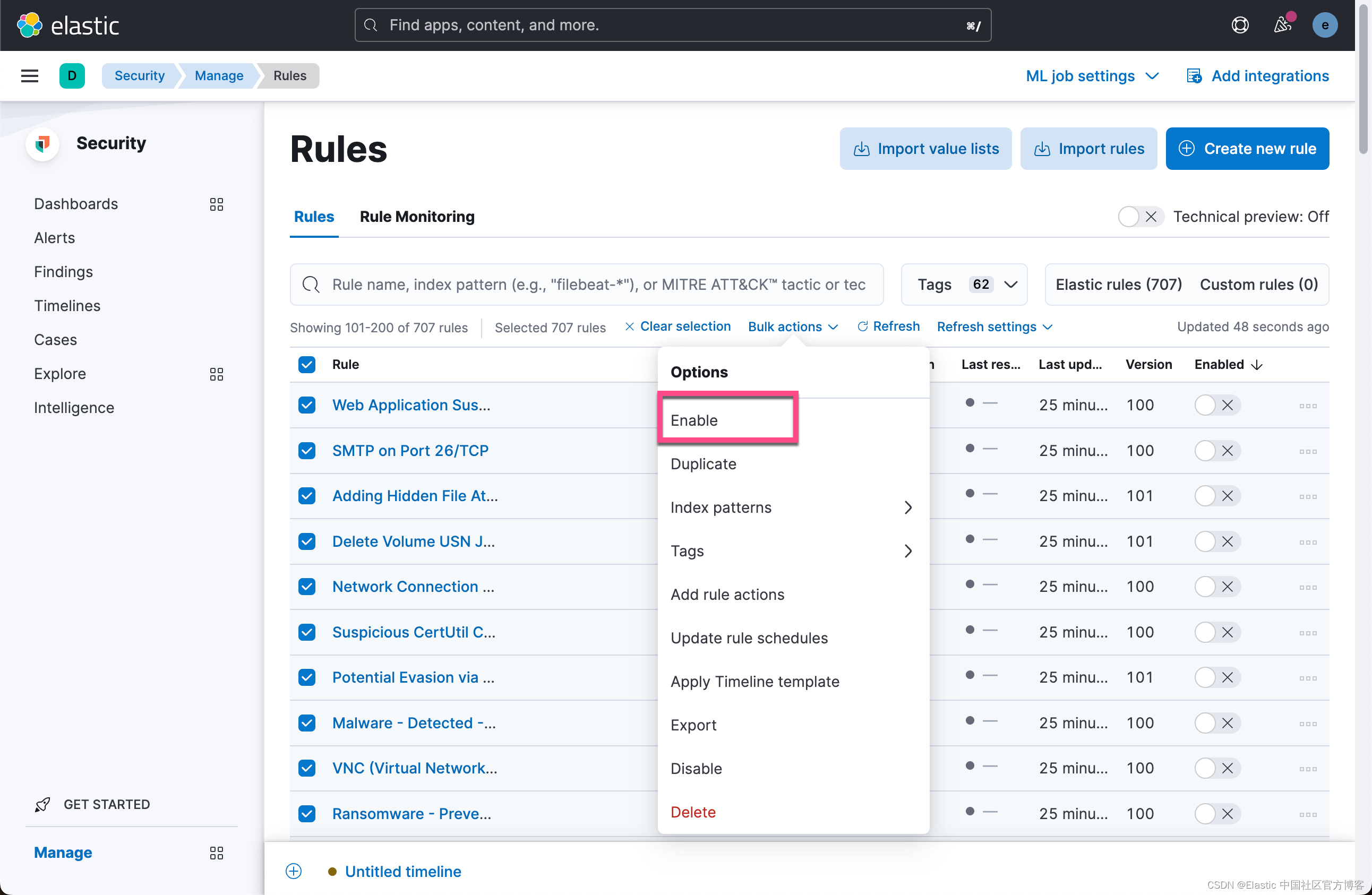
Task: Choose Delete in the Options menu
Action: pos(793,812)
